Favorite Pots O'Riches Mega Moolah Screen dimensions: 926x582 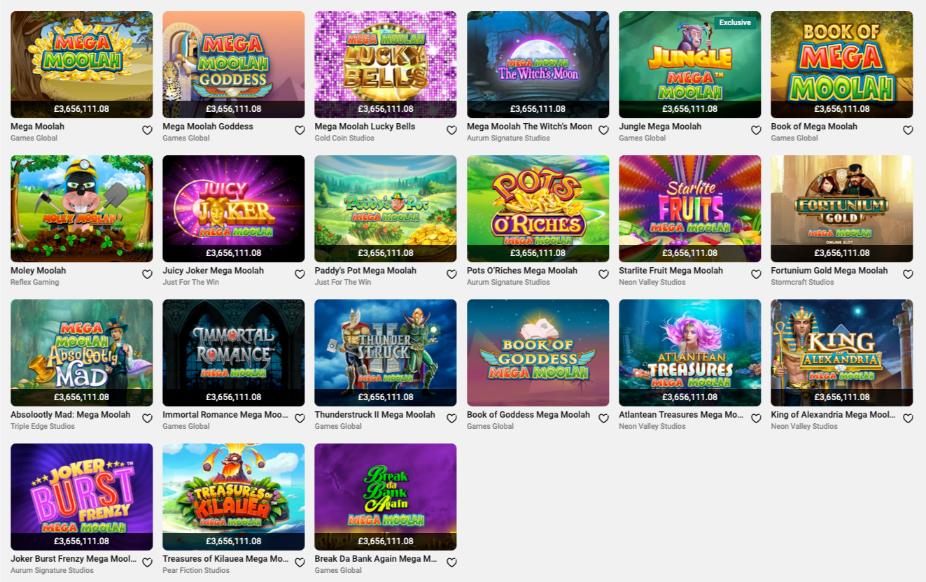[604, 274]
